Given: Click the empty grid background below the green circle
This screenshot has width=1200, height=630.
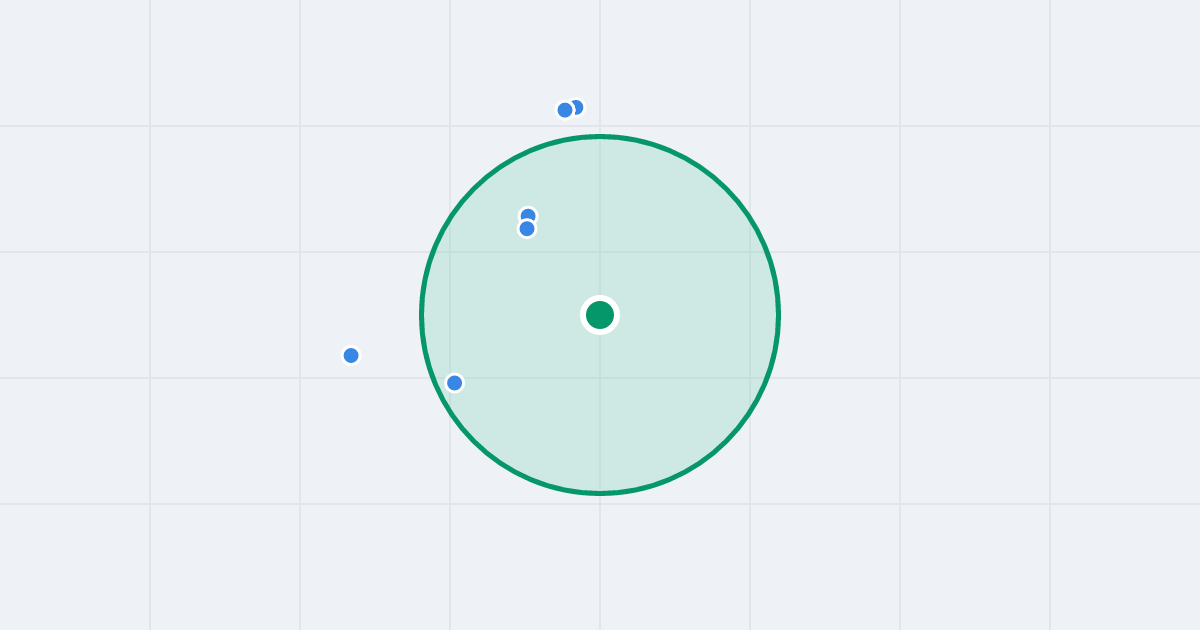Looking at the screenshot, I should point(600,565).
